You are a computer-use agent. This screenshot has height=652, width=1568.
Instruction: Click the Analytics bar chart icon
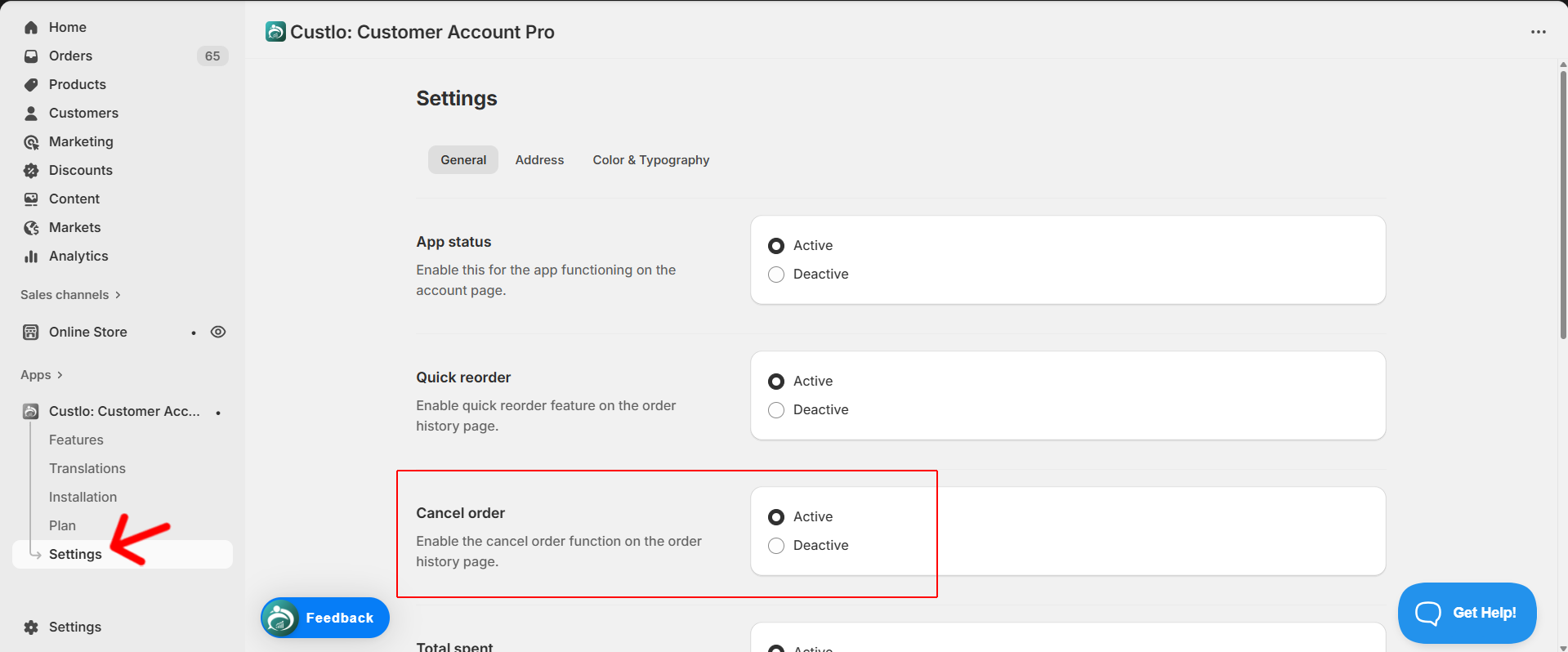point(31,257)
